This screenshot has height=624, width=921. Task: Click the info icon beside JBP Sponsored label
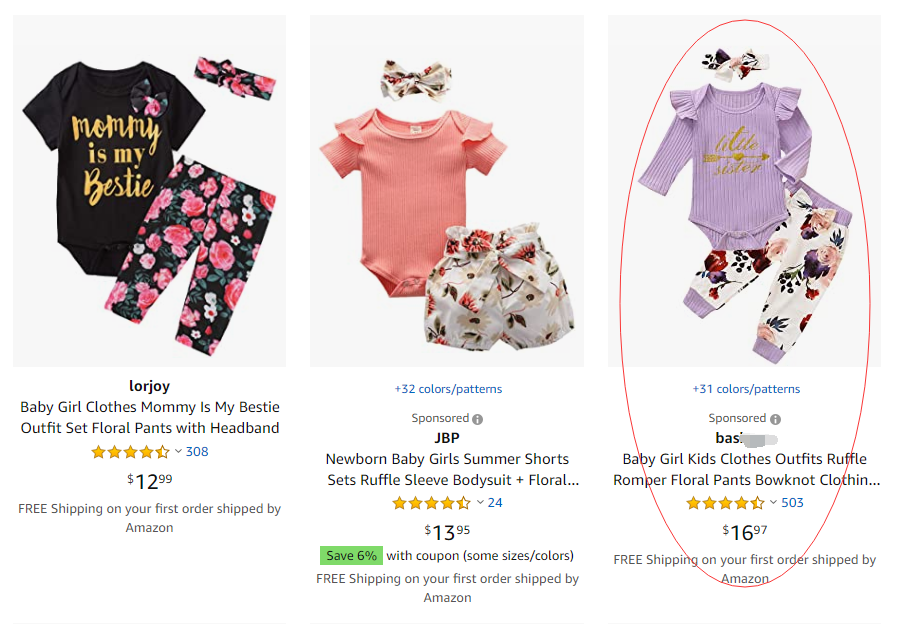coord(478,419)
